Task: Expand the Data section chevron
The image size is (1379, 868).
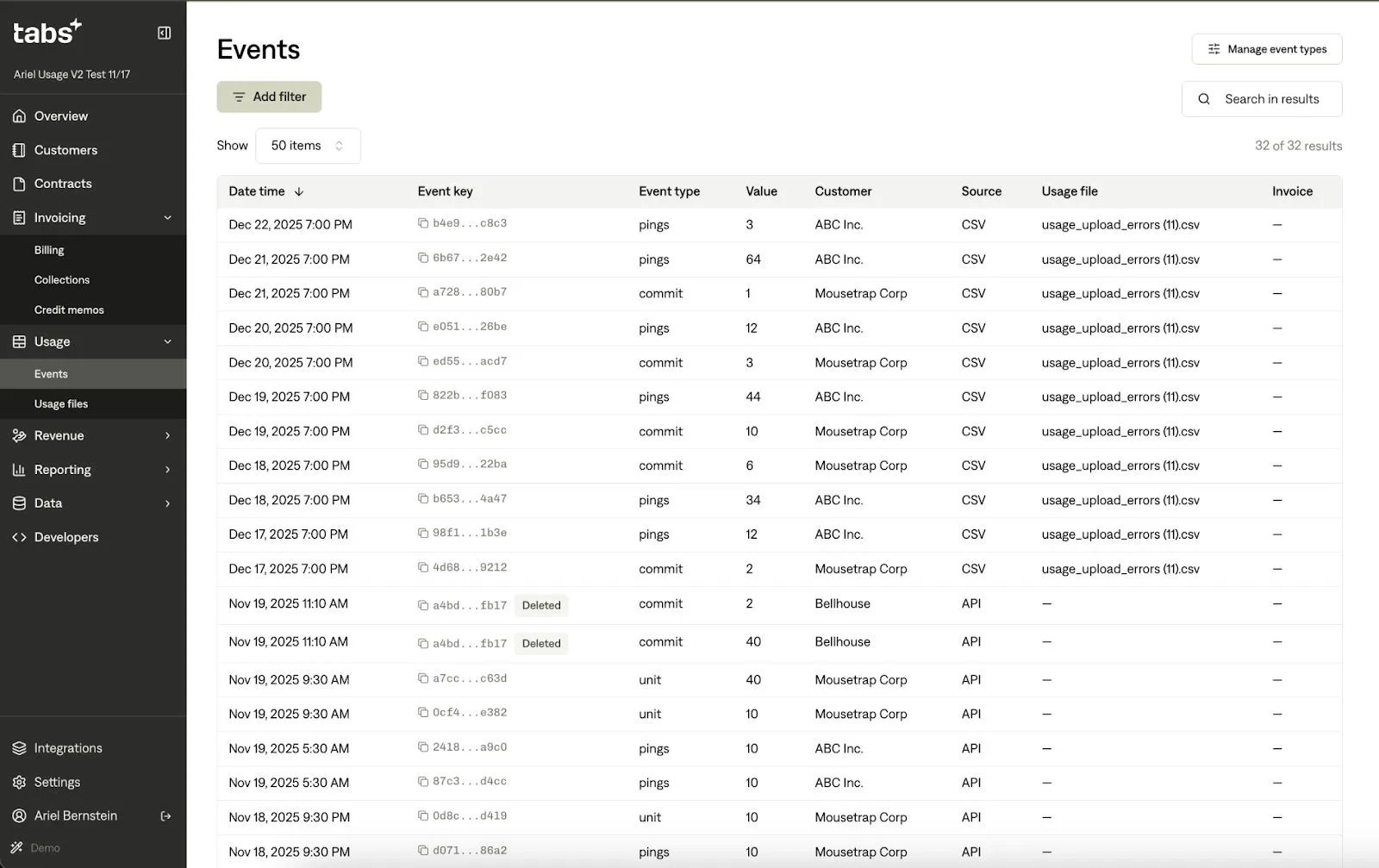Action: [x=168, y=503]
